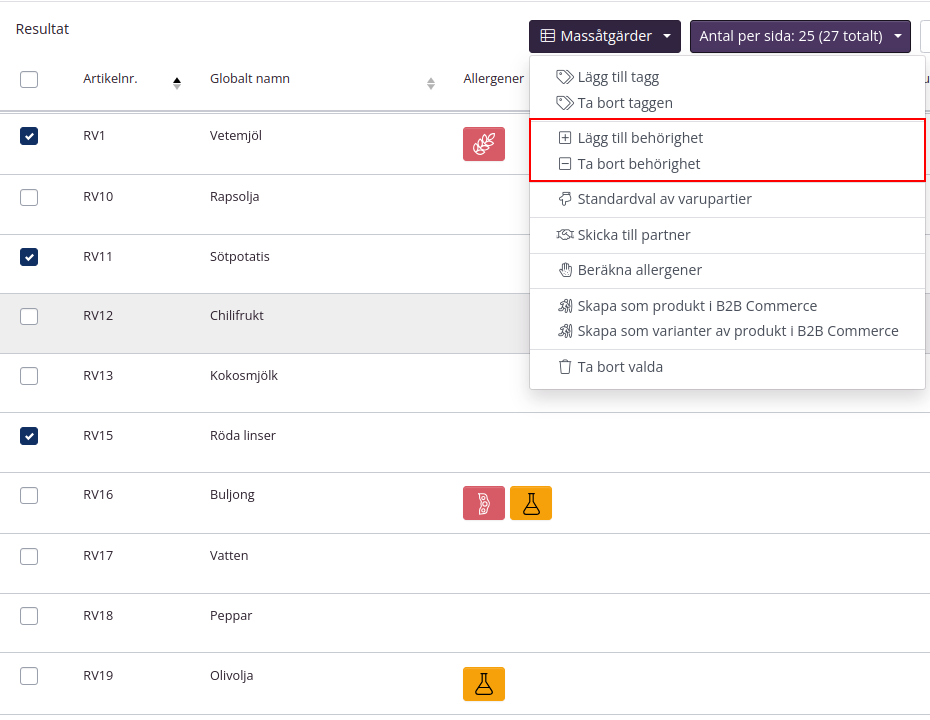Click Ta bort behörighet option
This screenshot has width=930, height=720.
pos(638,164)
